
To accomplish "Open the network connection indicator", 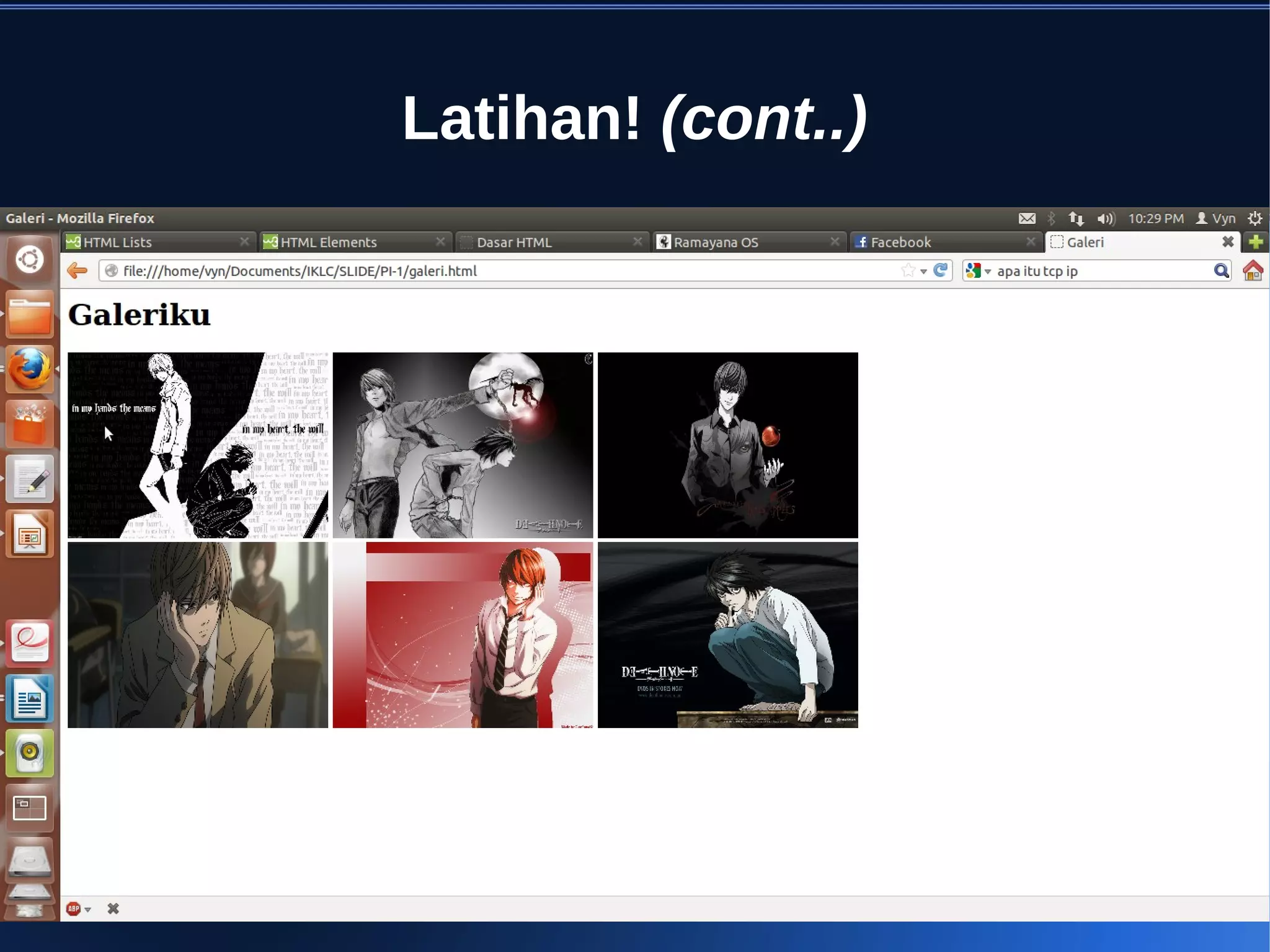I will tap(1076, 218).
